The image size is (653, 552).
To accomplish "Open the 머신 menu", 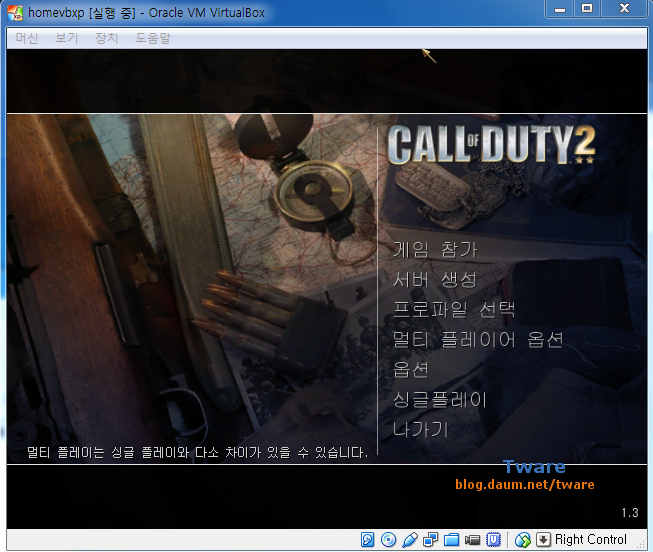I will [27, 38].
